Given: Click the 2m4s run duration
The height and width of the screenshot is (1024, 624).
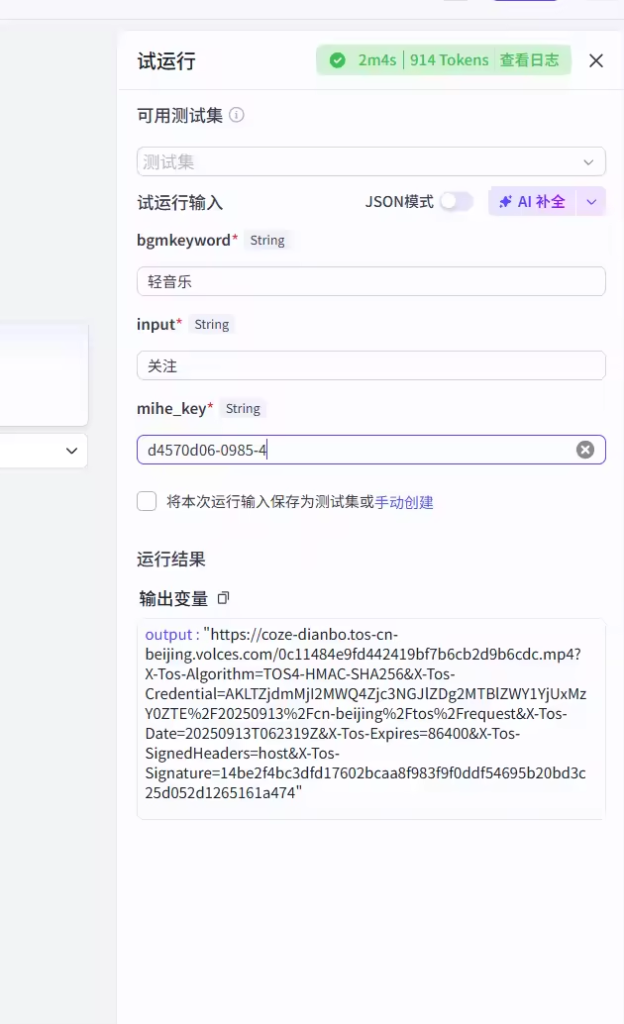Looking at the screenshot, I should point(378,60).
